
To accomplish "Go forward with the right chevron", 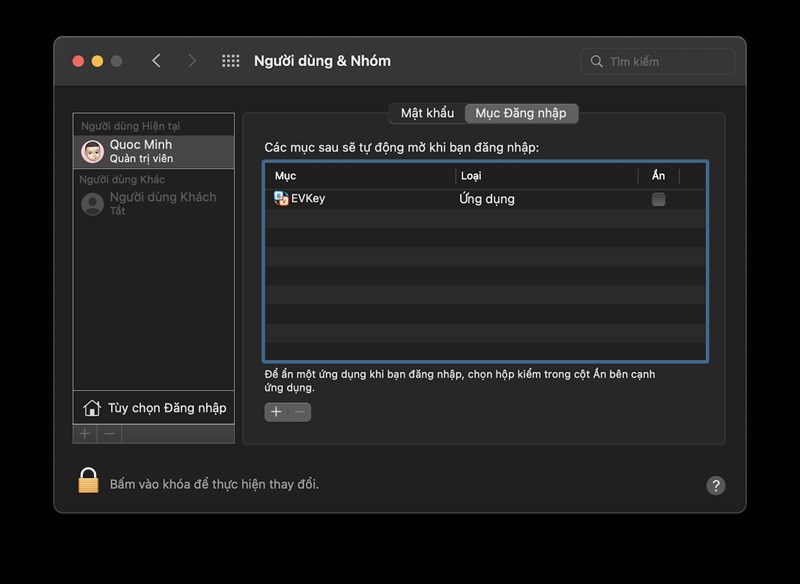I will (192, 61).
